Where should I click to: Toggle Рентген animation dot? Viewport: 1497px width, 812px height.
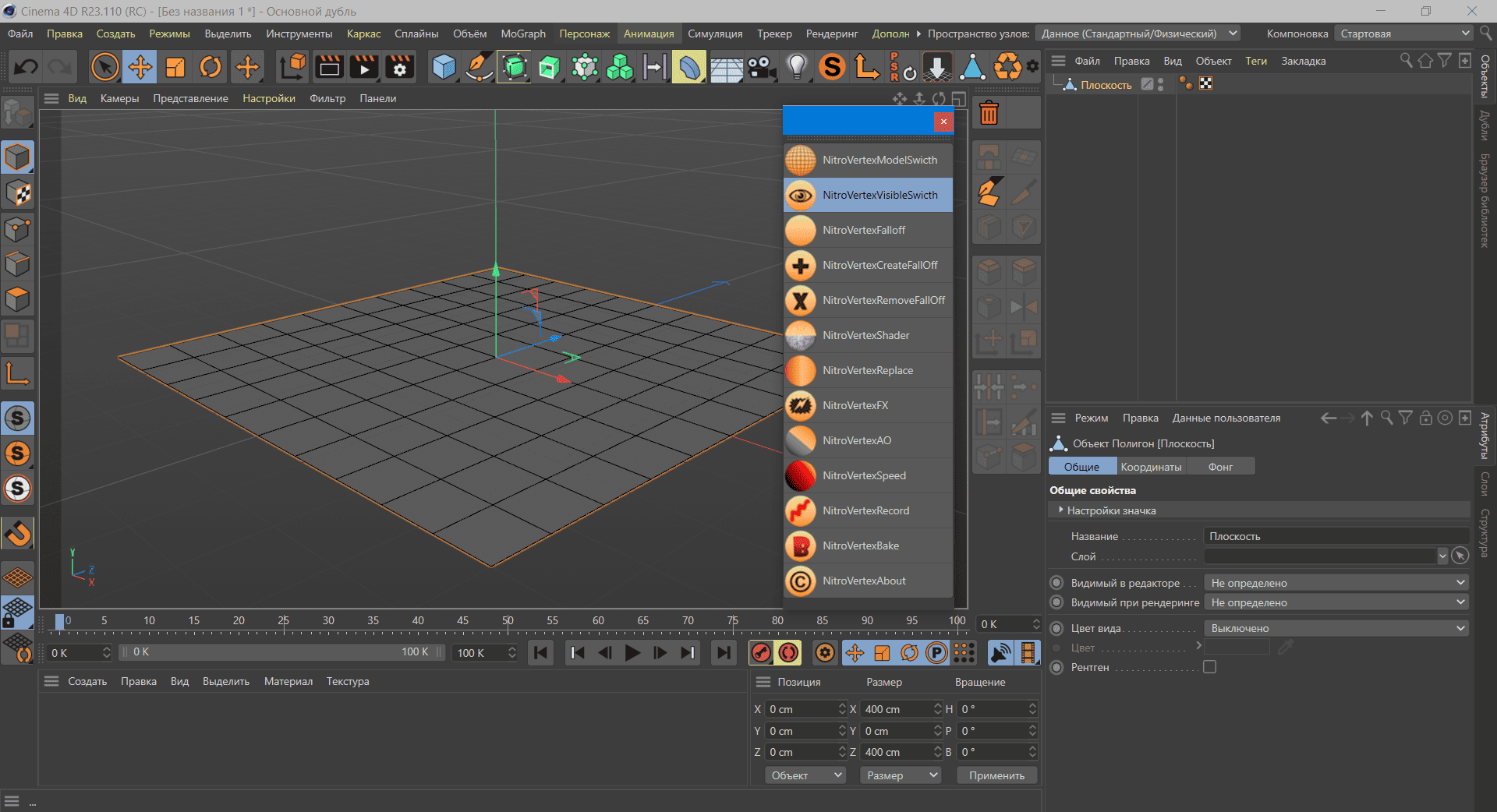coord(1056,667)
